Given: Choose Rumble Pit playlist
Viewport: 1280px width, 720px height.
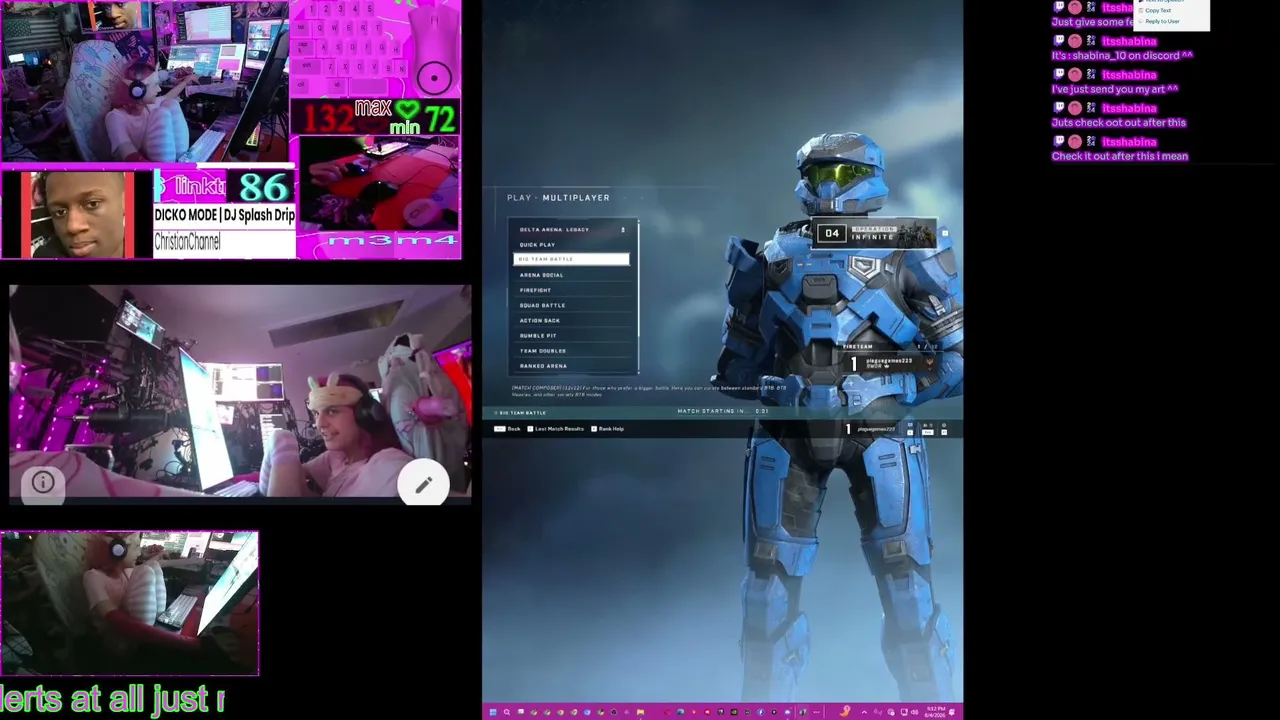Looking at the screenshot, I should point(571,335).
